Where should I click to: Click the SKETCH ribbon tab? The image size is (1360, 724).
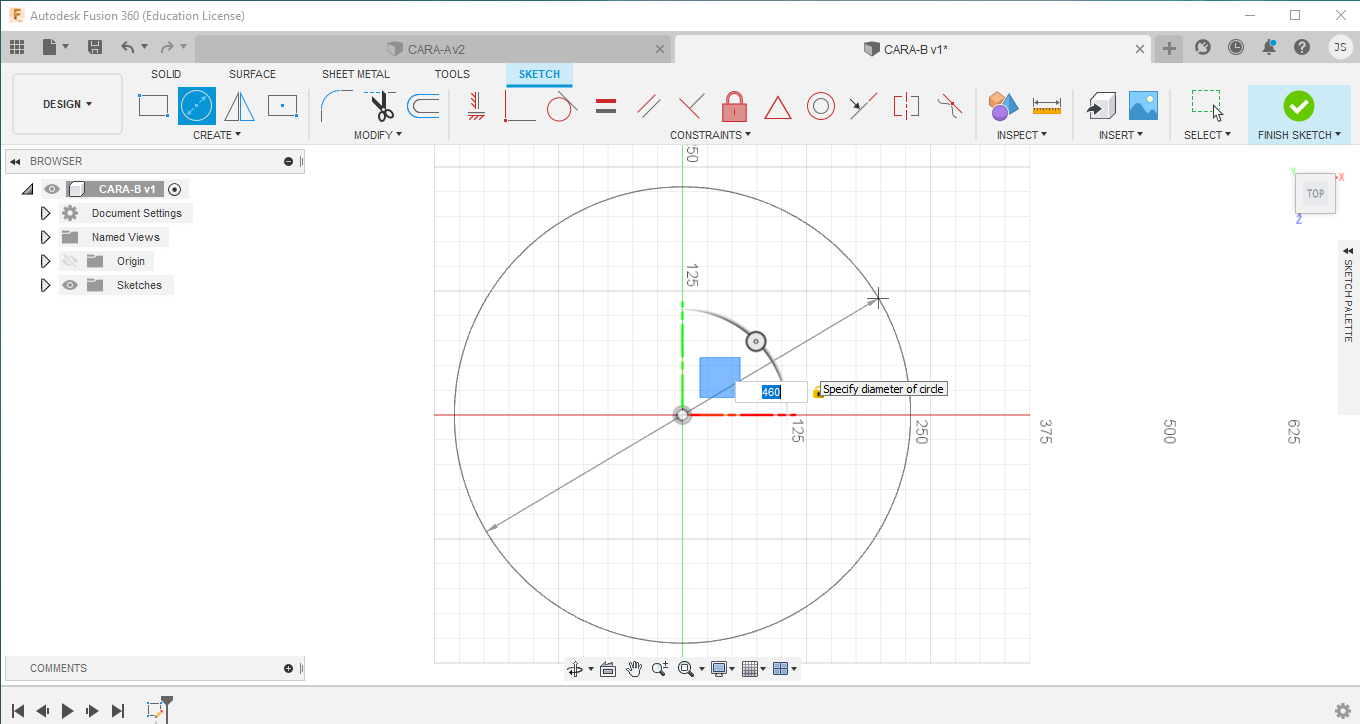point(539,74)
